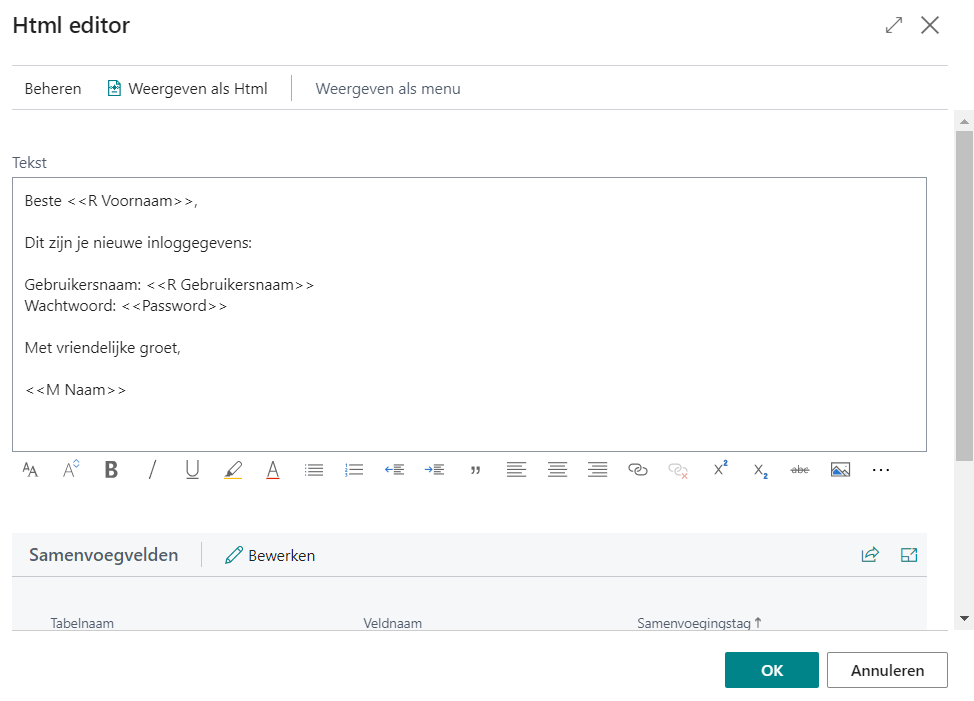The height and width of the screenshot is (701, 974).
Task: Increase indent of the paragraph
Action: 435,470
